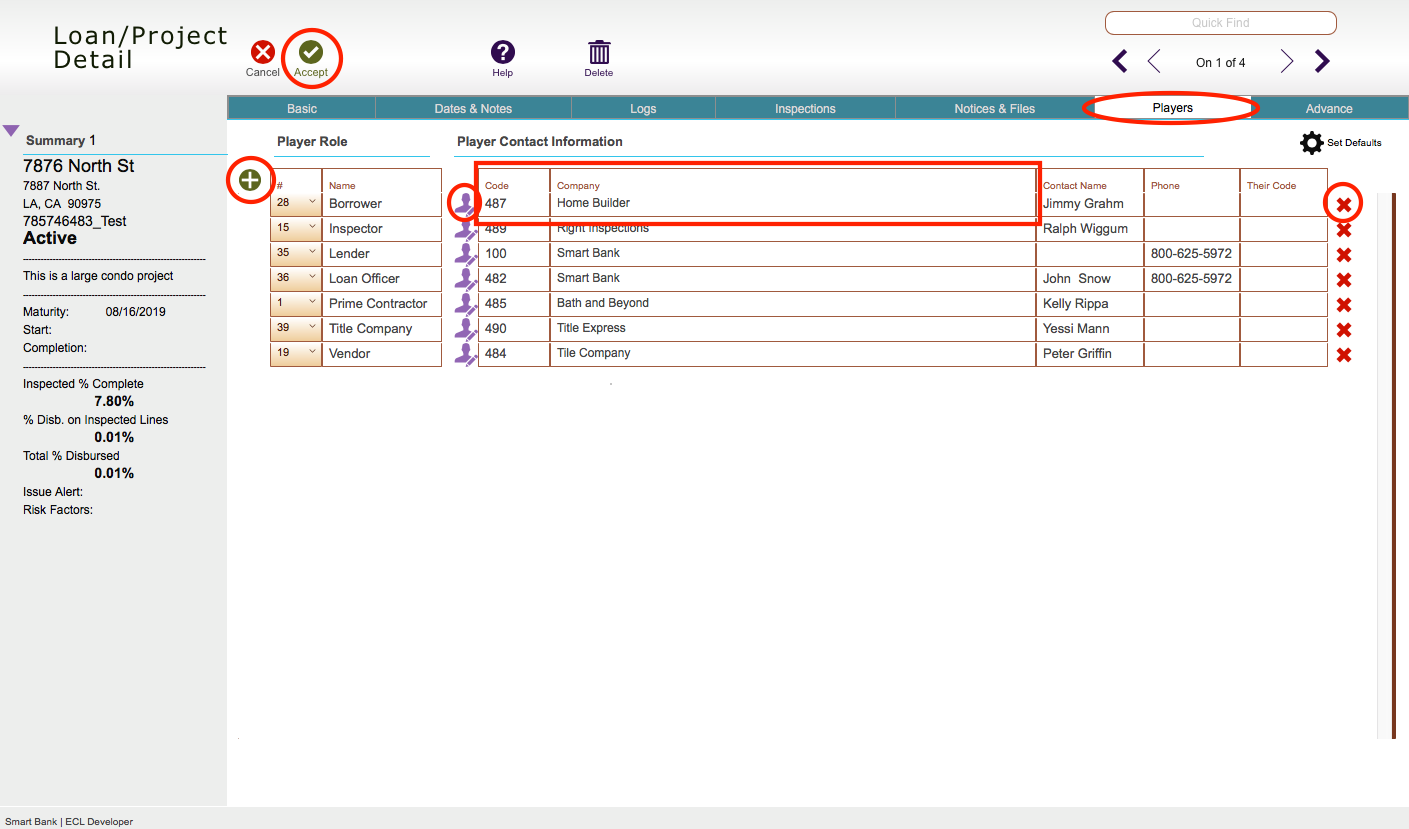Image resolution: width=1409 pixels, height=829 pixels.
Task: Jump to the first loan record
Action: [1119, 61]
